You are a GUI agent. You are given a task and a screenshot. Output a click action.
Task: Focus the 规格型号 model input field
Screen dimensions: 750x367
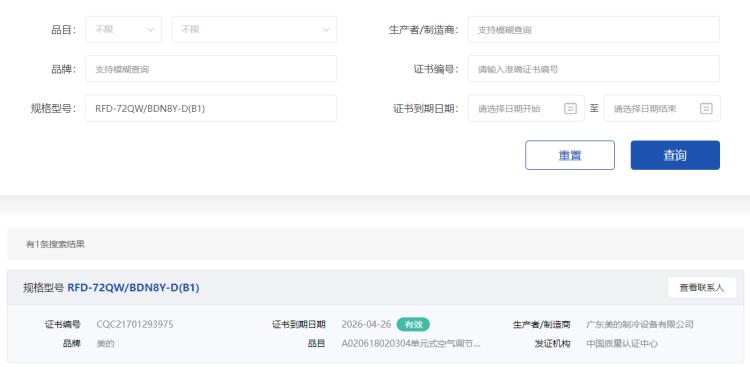tap(211, 109)
